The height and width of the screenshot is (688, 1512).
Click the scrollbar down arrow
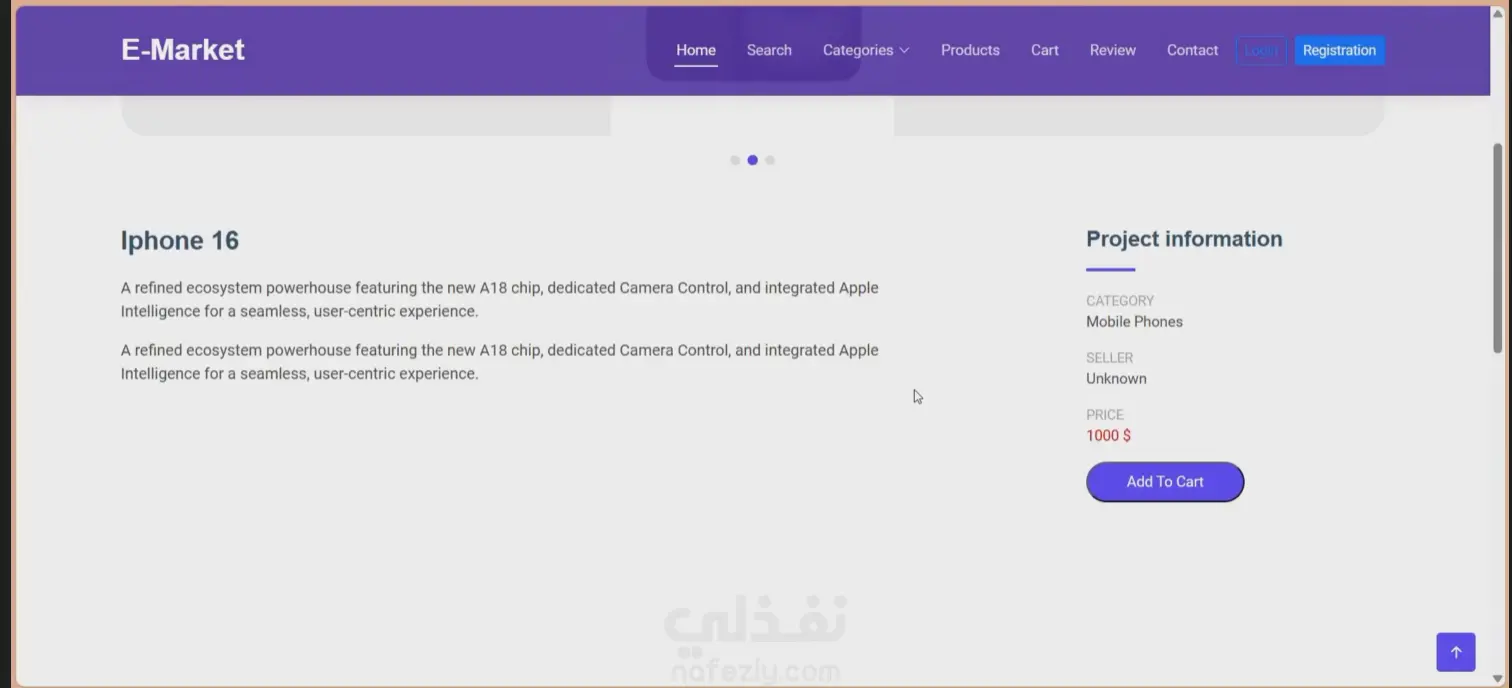(x=1497, y=679)
